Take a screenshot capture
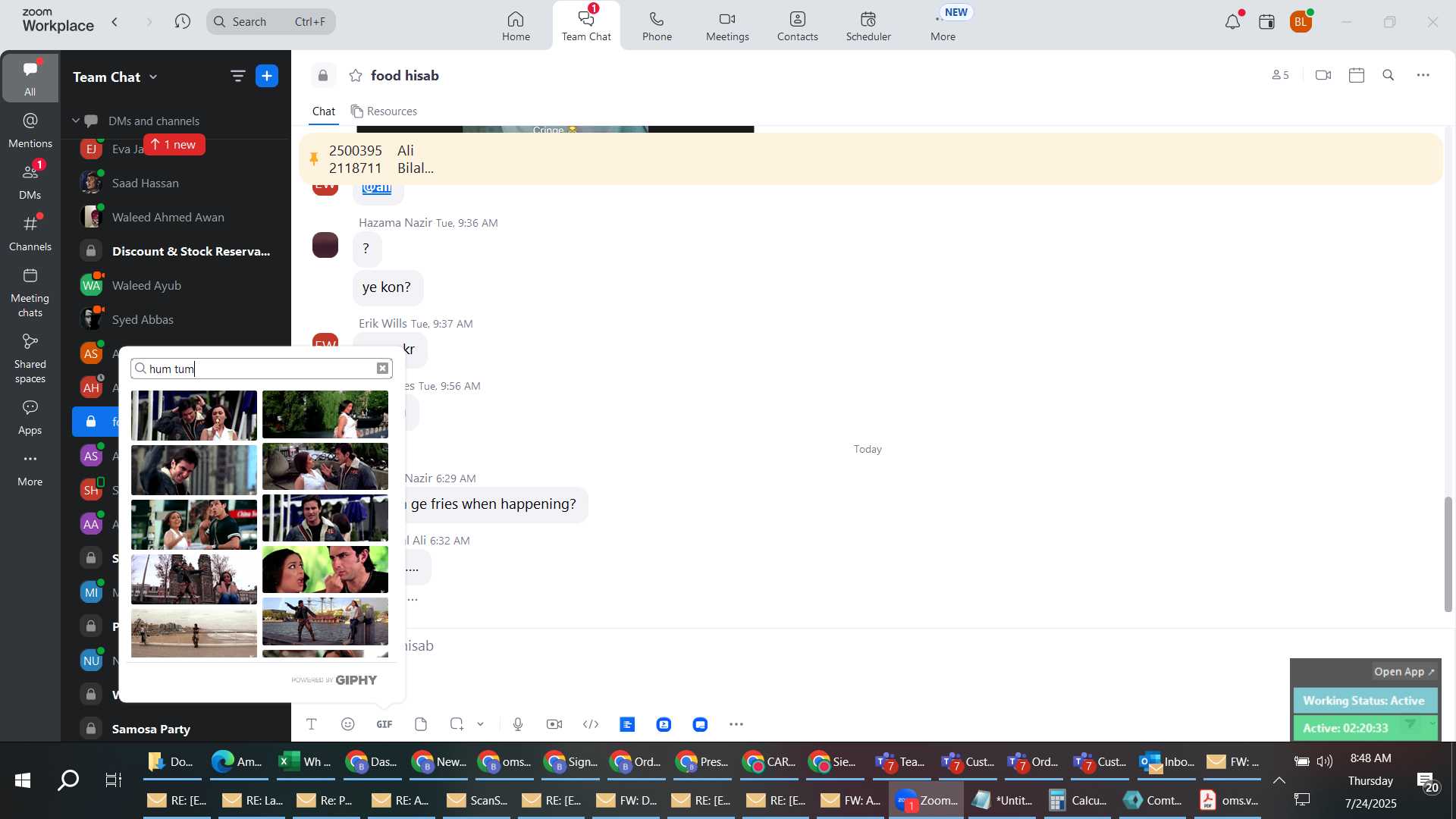Image resolution: width=1456 pixels, height=819 pixels. (457, 724)
